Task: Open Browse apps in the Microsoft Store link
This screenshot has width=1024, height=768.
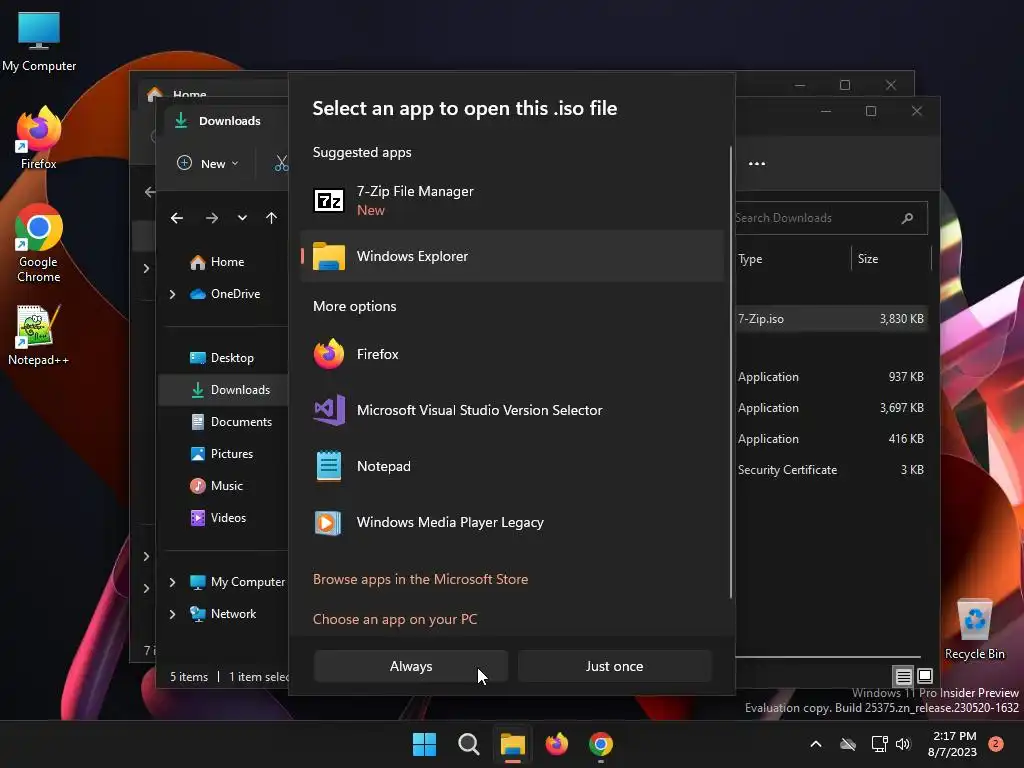Action: pos(420,579)
